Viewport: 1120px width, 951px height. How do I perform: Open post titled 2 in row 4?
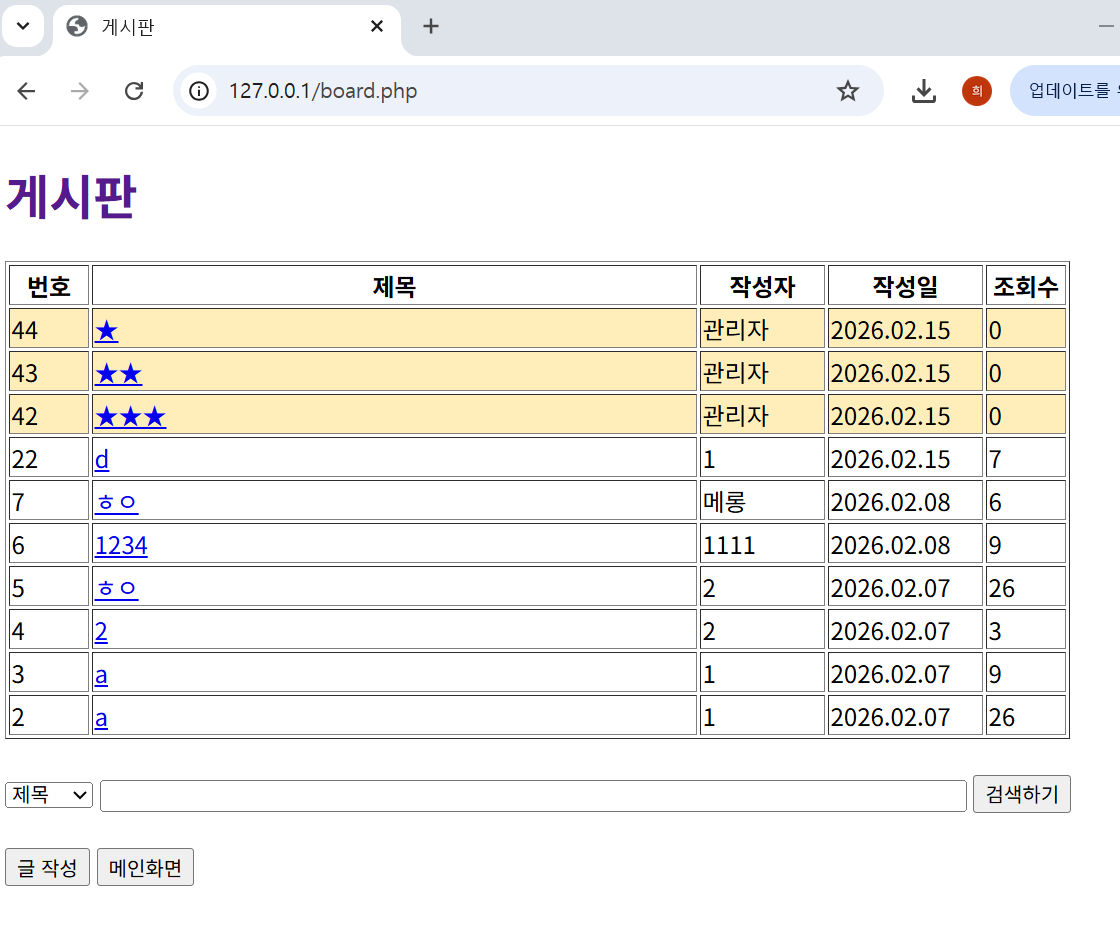(101, 631)
